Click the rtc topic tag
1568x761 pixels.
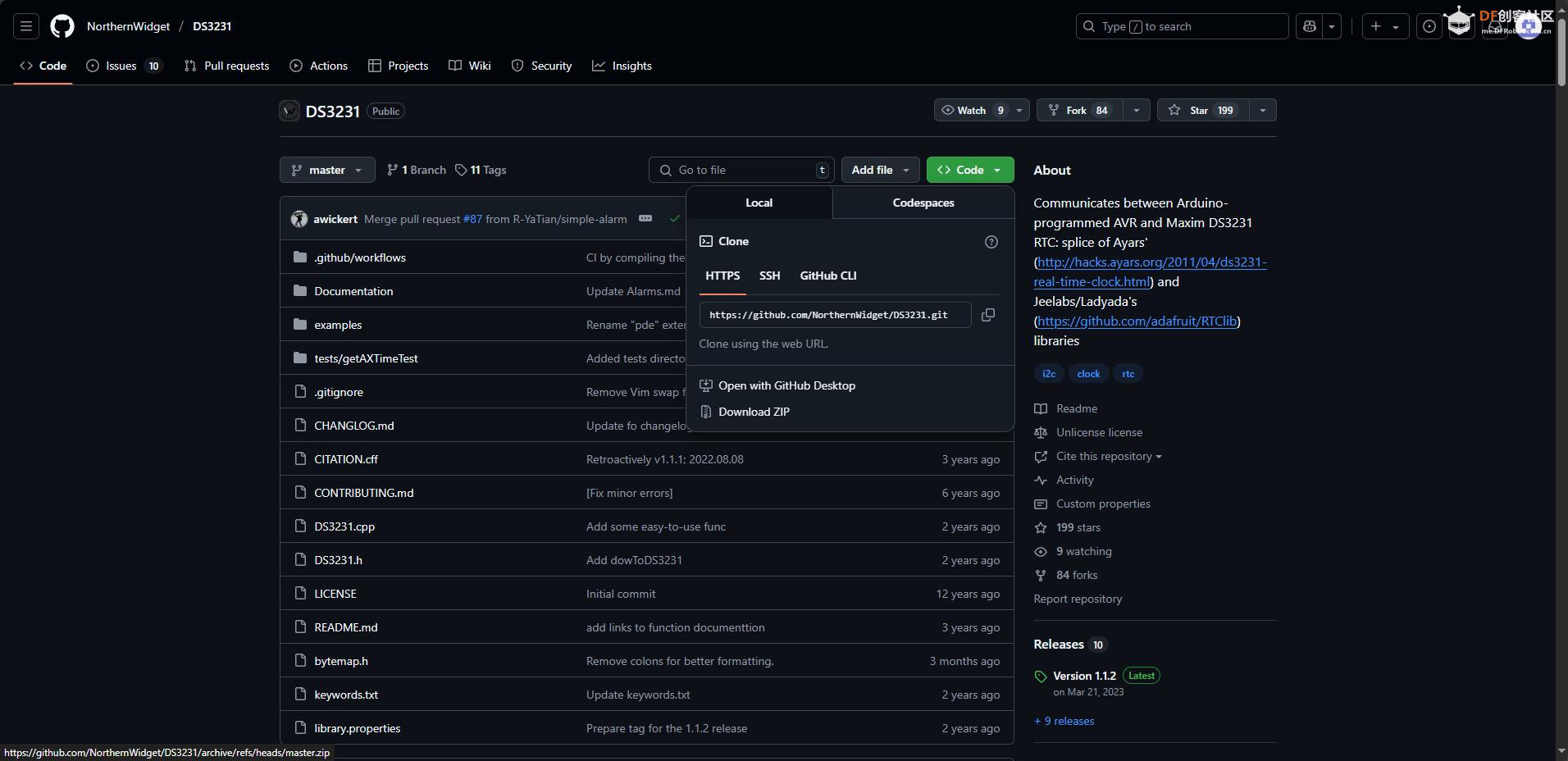point(1128,373)
